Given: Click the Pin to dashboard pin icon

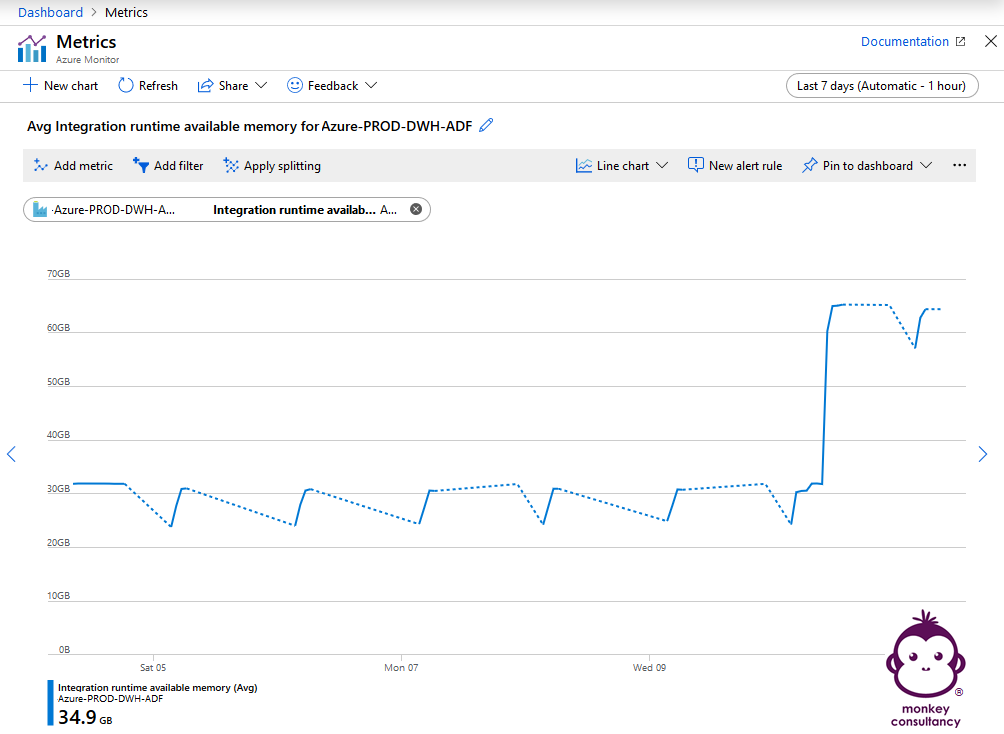Looking at the screenshot, I should pyautogui.click(x=809, y=165).
